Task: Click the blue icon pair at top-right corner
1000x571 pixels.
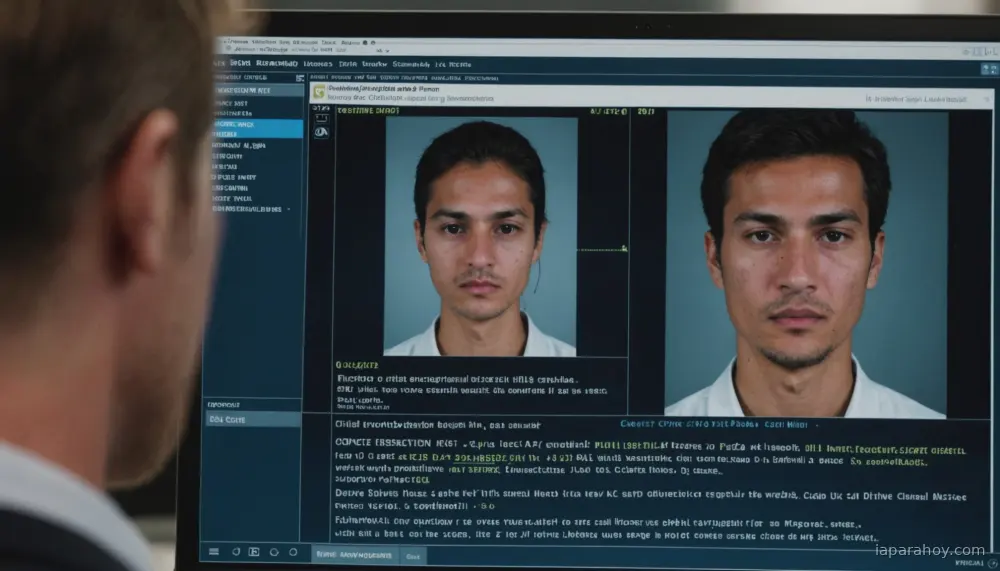Action: 989,69
